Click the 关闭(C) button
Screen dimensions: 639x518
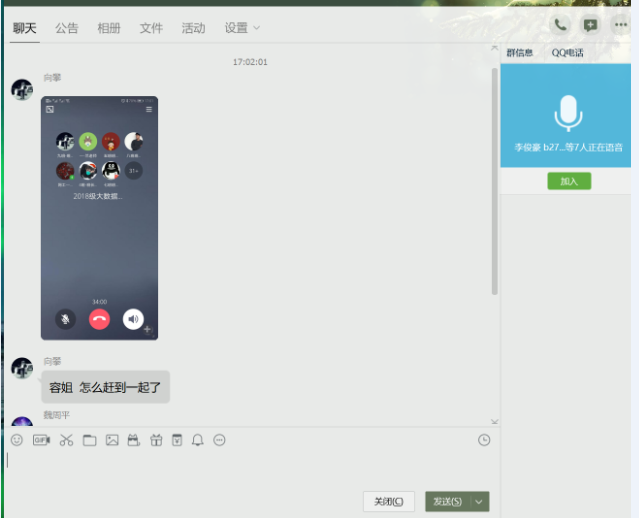pyautogui.click(x=388, y=501)
